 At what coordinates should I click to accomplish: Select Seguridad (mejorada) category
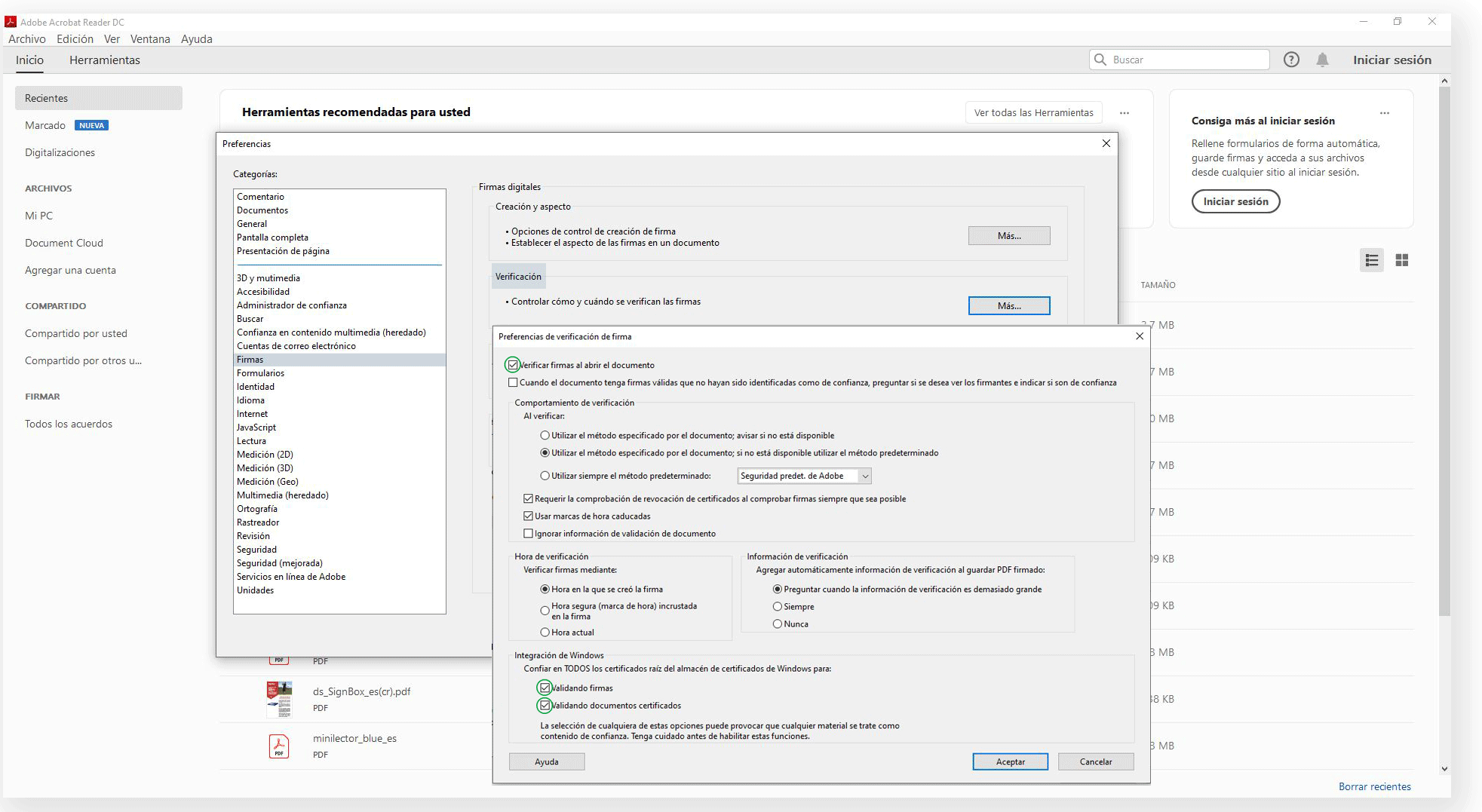click(339, 563)
